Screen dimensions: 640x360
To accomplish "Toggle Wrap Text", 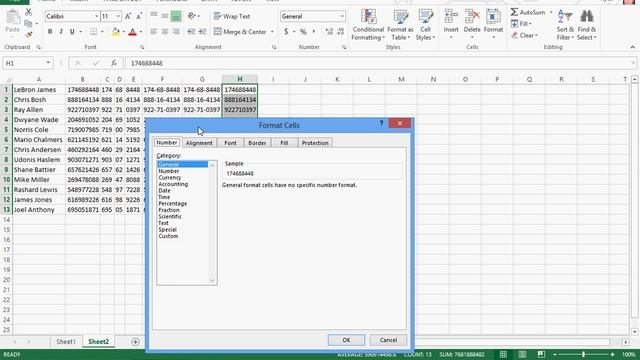I will tap(232, 16).
